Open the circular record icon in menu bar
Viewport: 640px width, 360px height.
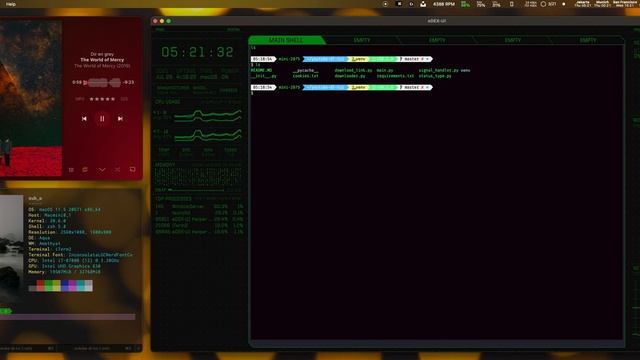tap(385, 4)
